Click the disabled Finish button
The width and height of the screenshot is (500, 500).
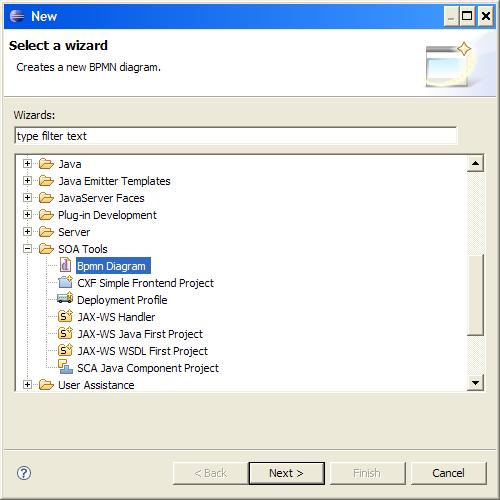[x=367, y=473]
